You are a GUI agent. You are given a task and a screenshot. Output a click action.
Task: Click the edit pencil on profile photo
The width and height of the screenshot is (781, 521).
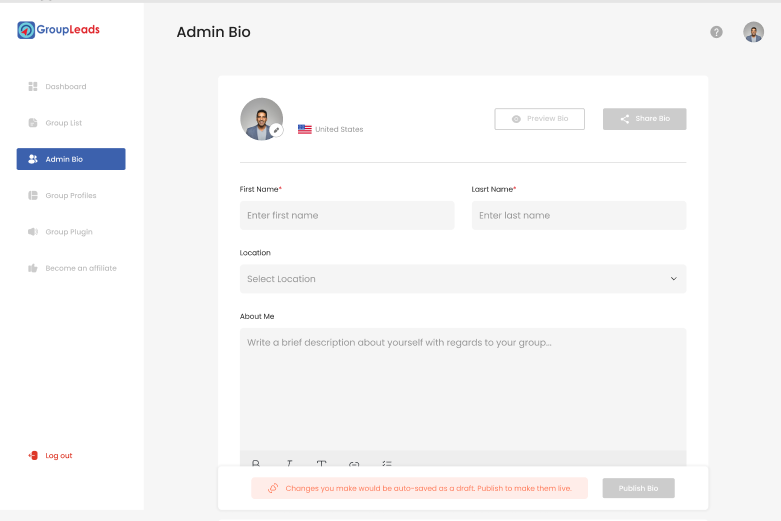point(277,130)
